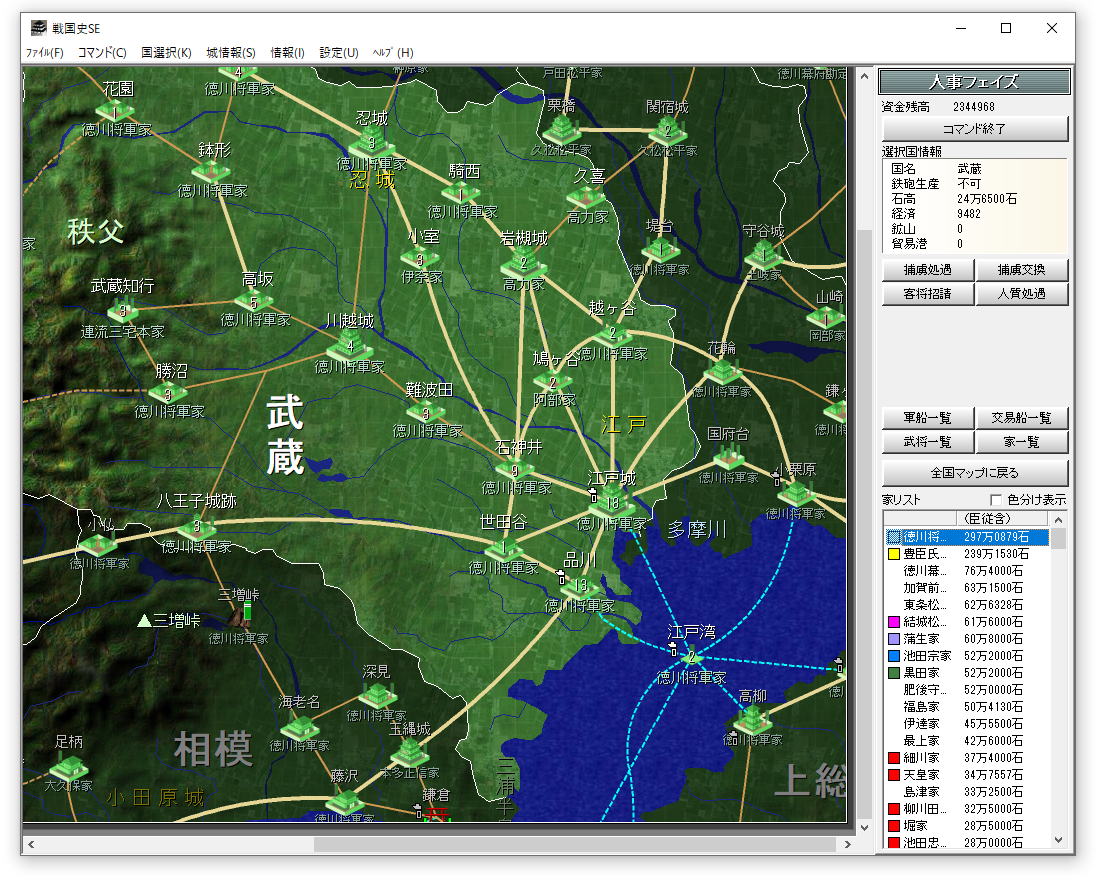Click the 江戸湾 sea port marker
1096x876 pixels.
(x=690, y=657)
